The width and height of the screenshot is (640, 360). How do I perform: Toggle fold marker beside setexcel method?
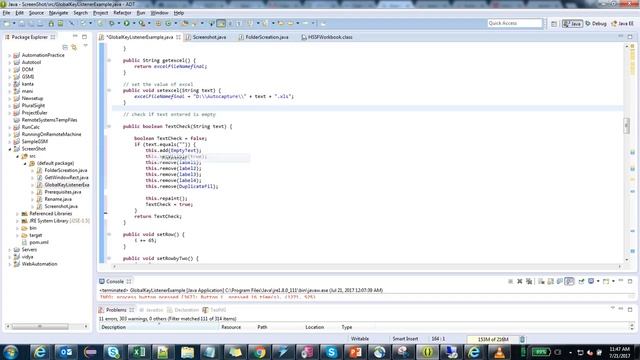click(x=109, y=90)
